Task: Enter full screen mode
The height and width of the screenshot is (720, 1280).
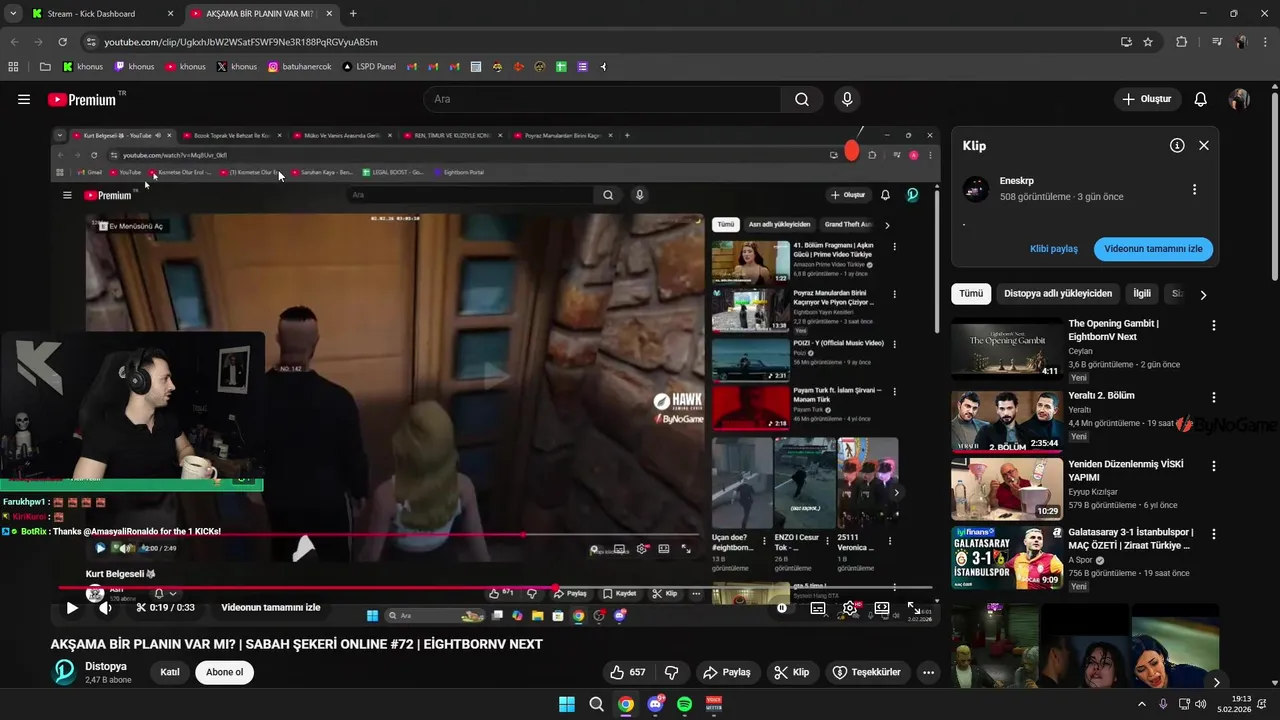Action: click(914, 607)
